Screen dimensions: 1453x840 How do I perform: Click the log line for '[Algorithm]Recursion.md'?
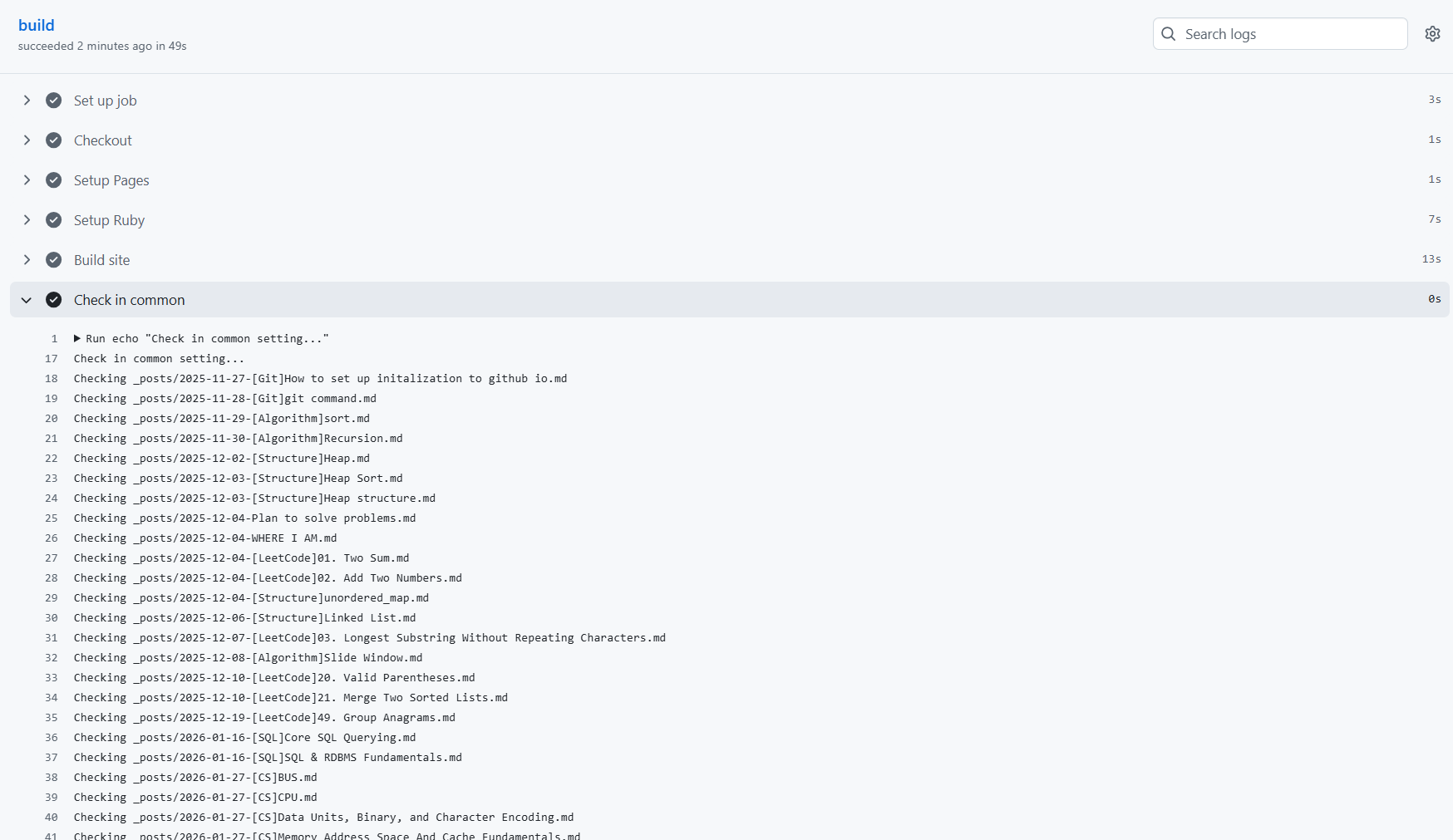(238, 439)
